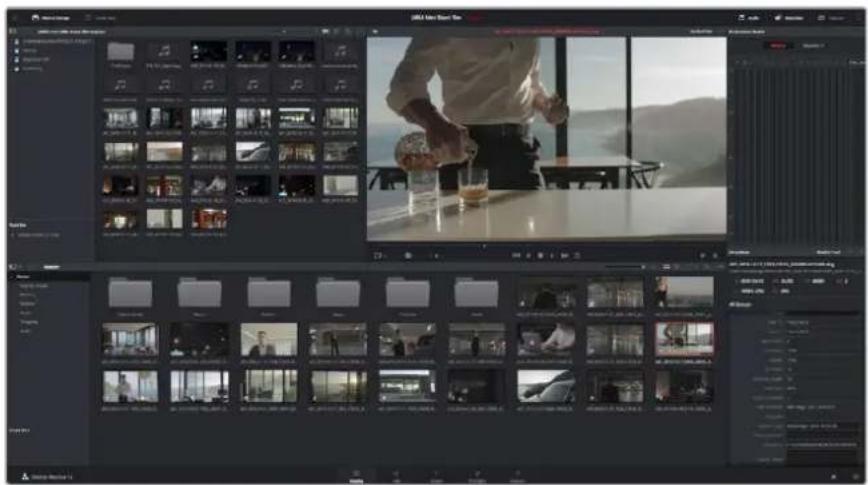This screenshot has width=868, height=485.
Task: Toggle the Media Storage panel button
Action: [50, 18]
